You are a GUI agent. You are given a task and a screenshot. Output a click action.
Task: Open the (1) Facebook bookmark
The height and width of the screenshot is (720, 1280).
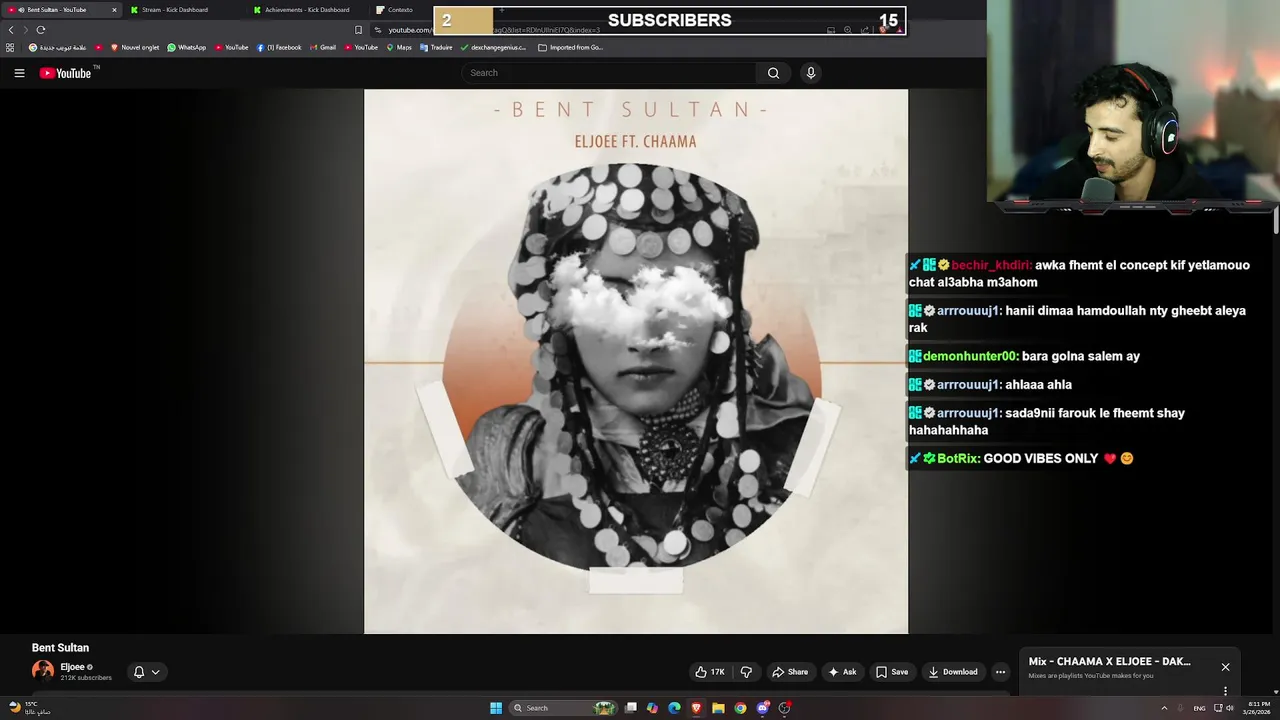(278, 47)
